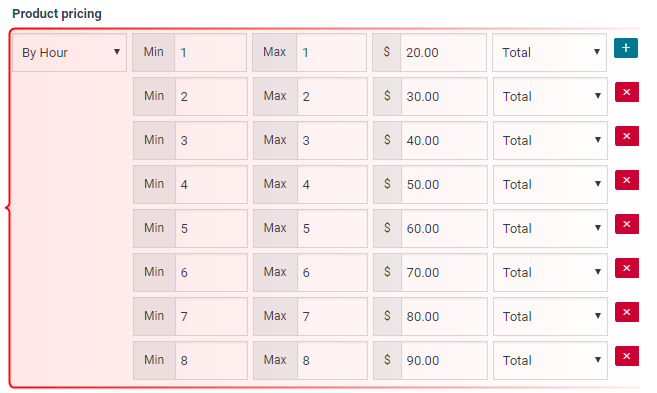Screen dimensions: 657x393
Task: Open Total dropdown for the $20.00 row
Action: coord(549,53)
